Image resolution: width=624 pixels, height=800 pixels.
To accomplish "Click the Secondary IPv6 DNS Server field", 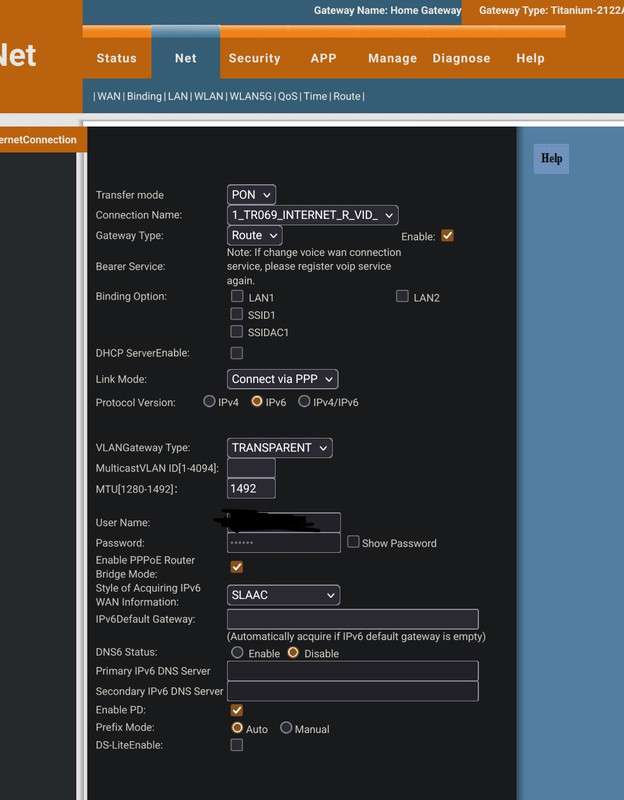I will (x=353, y=691).
